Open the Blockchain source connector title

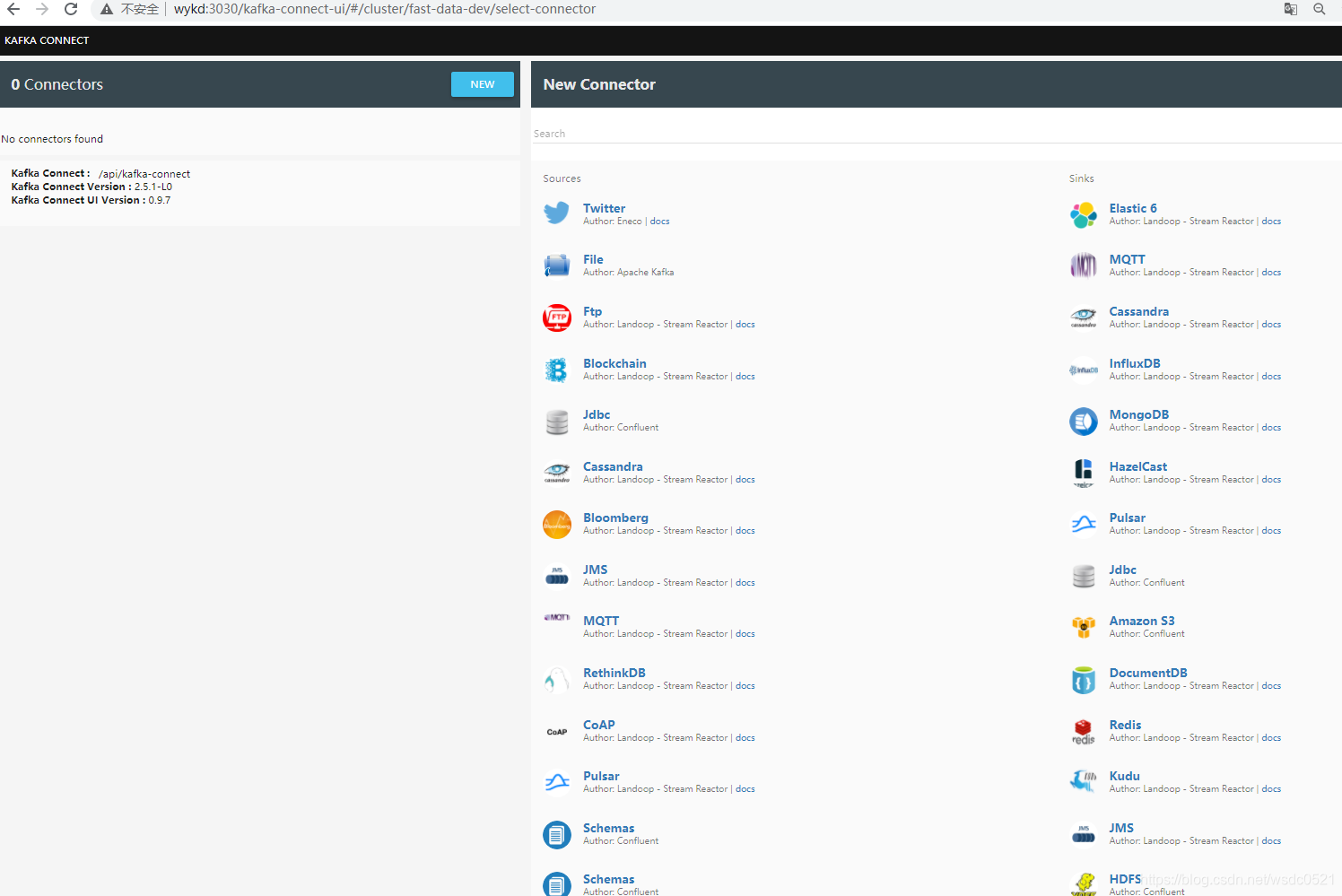(x=614, y=363)
